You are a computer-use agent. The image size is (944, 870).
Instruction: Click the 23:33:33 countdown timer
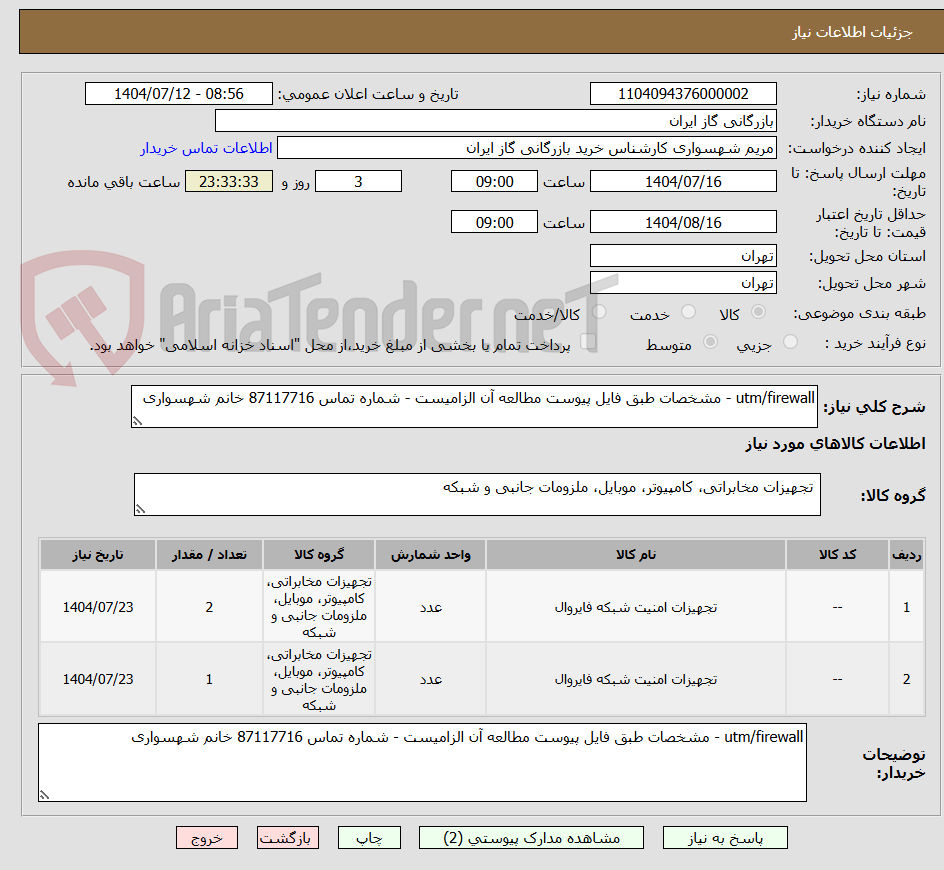point(228,181)
